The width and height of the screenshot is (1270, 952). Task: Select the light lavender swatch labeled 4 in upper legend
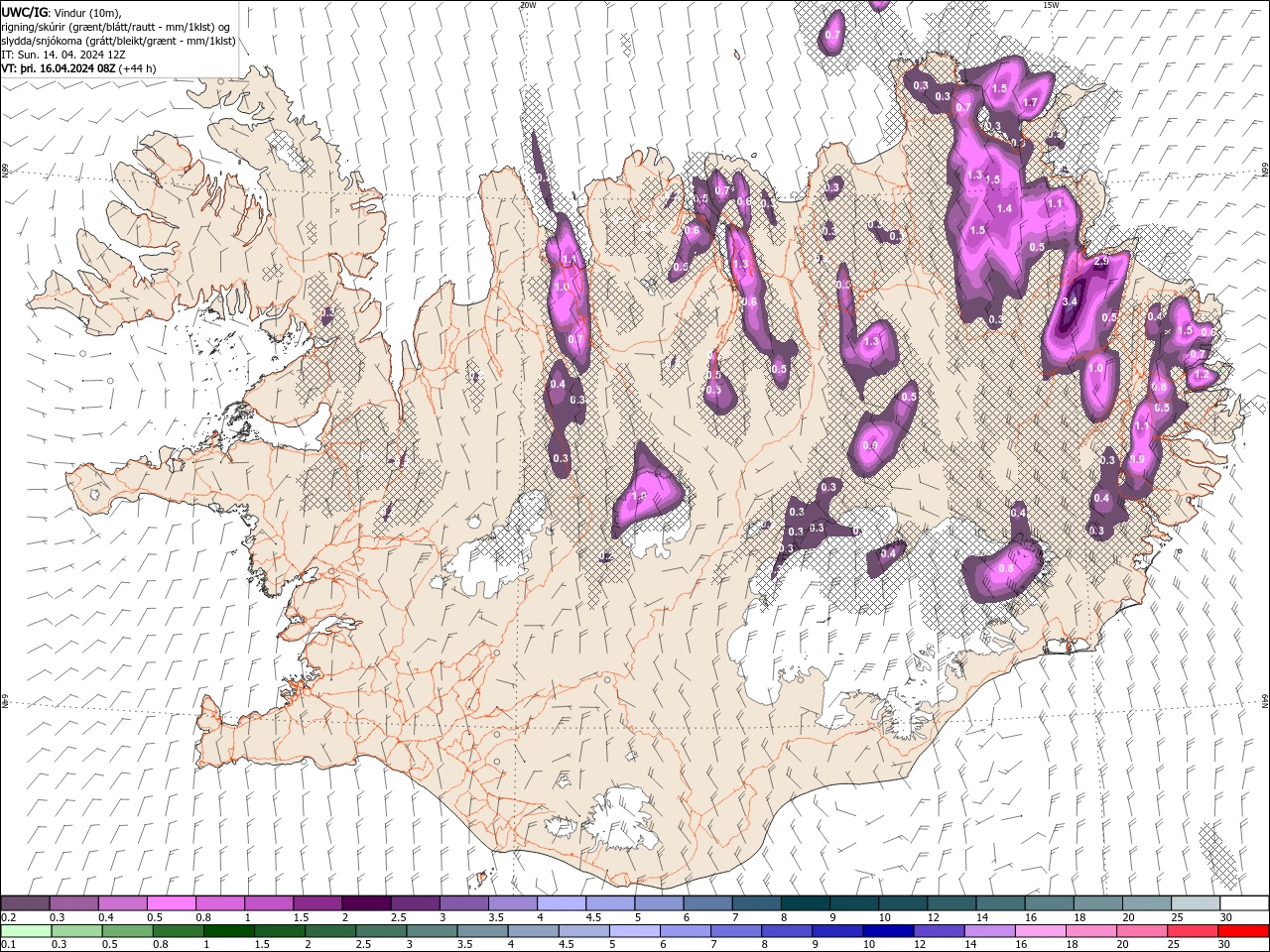click(x=562, y=903)
